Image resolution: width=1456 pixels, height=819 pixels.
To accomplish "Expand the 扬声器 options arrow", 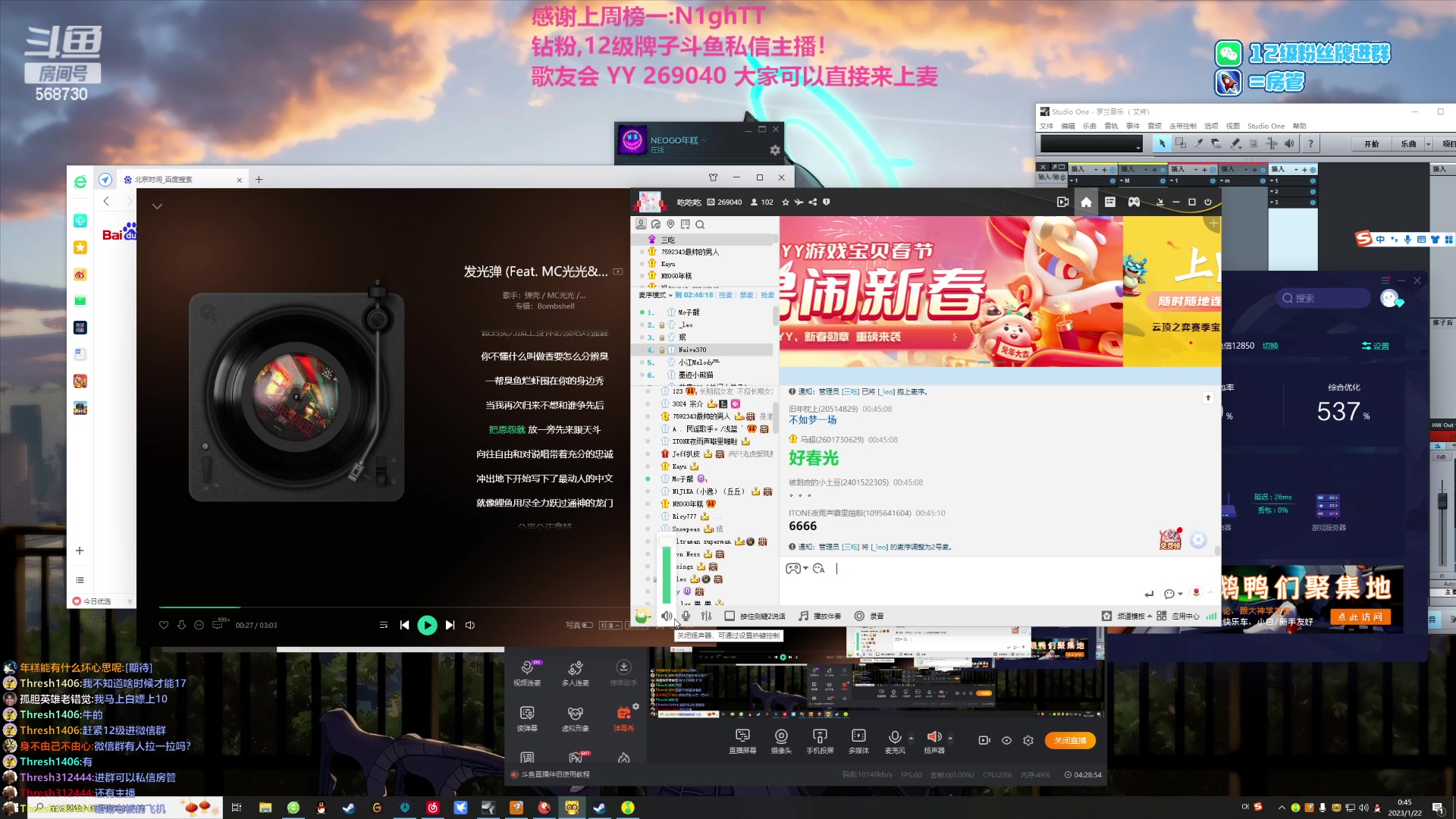I will [x=950, y=738].
